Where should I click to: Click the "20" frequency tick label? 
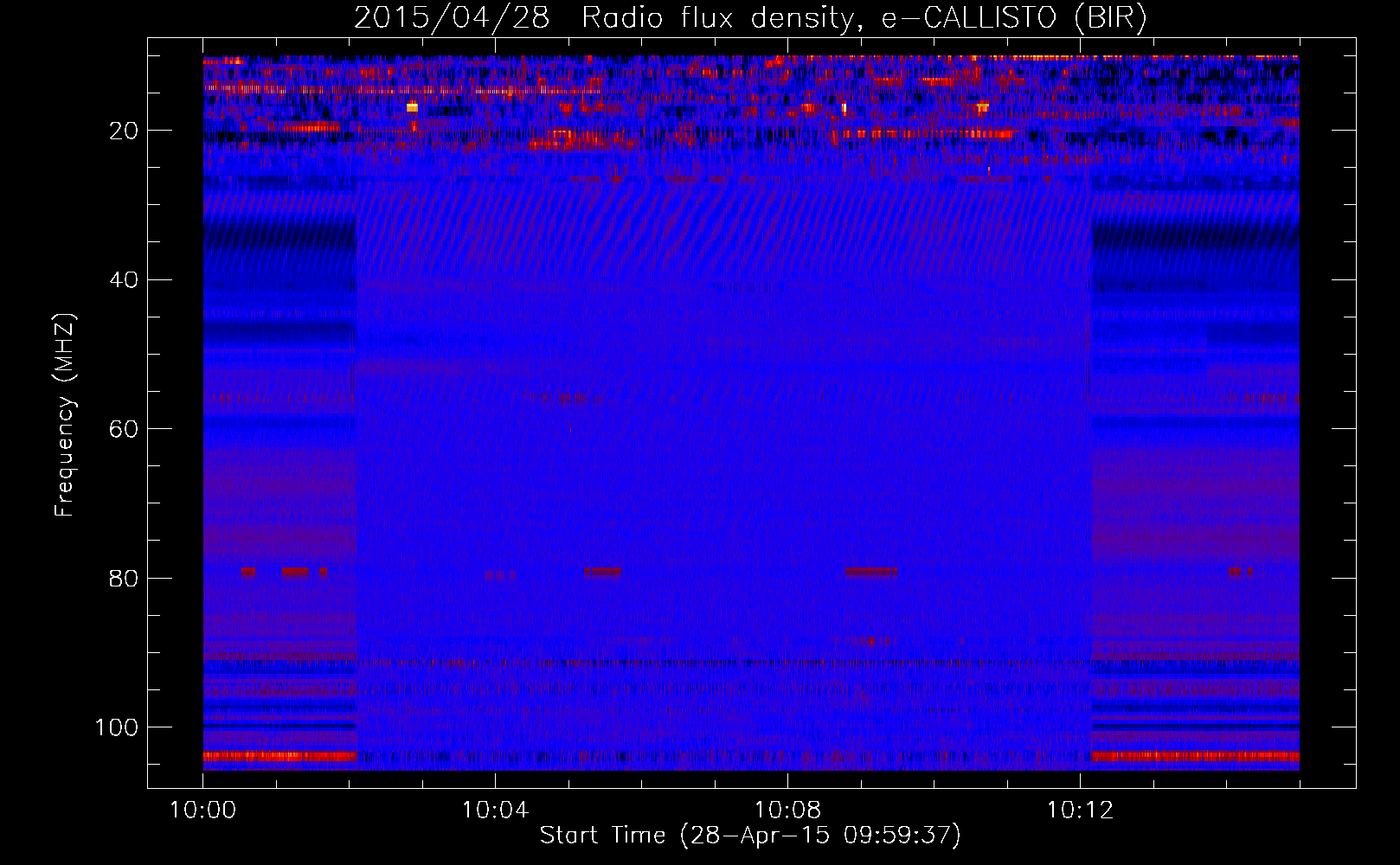tap(124, 131)
